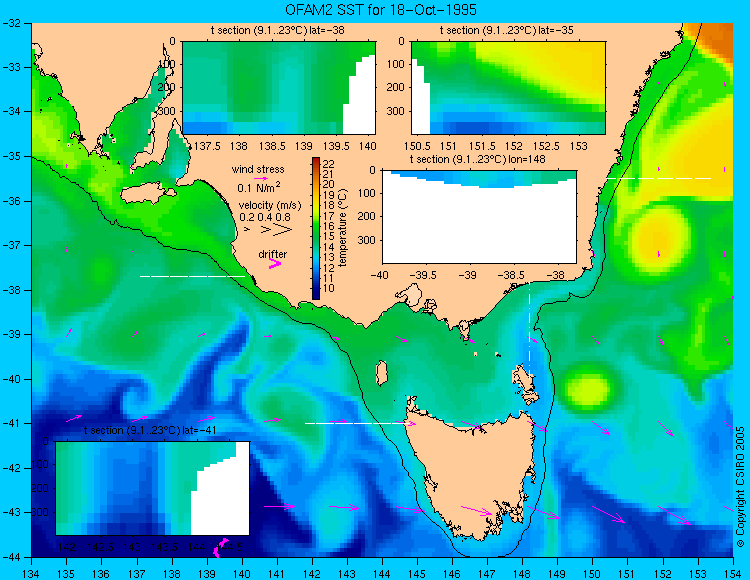The width and height of the screenshot is (750, 580).
Task: Click the '19' value on the color bar
Action: tap(329, 195)
